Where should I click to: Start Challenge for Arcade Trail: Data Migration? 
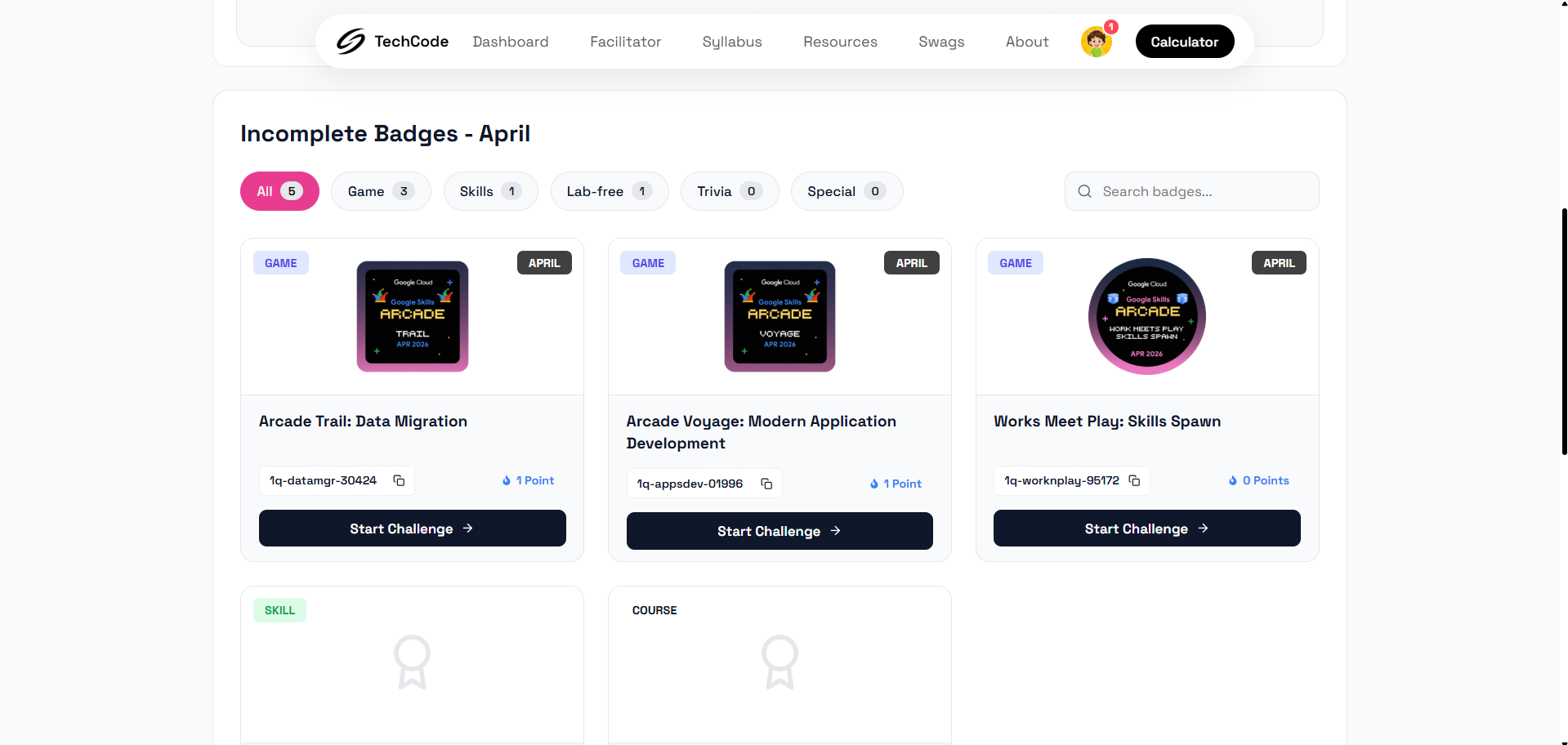(x=412, y=528)
